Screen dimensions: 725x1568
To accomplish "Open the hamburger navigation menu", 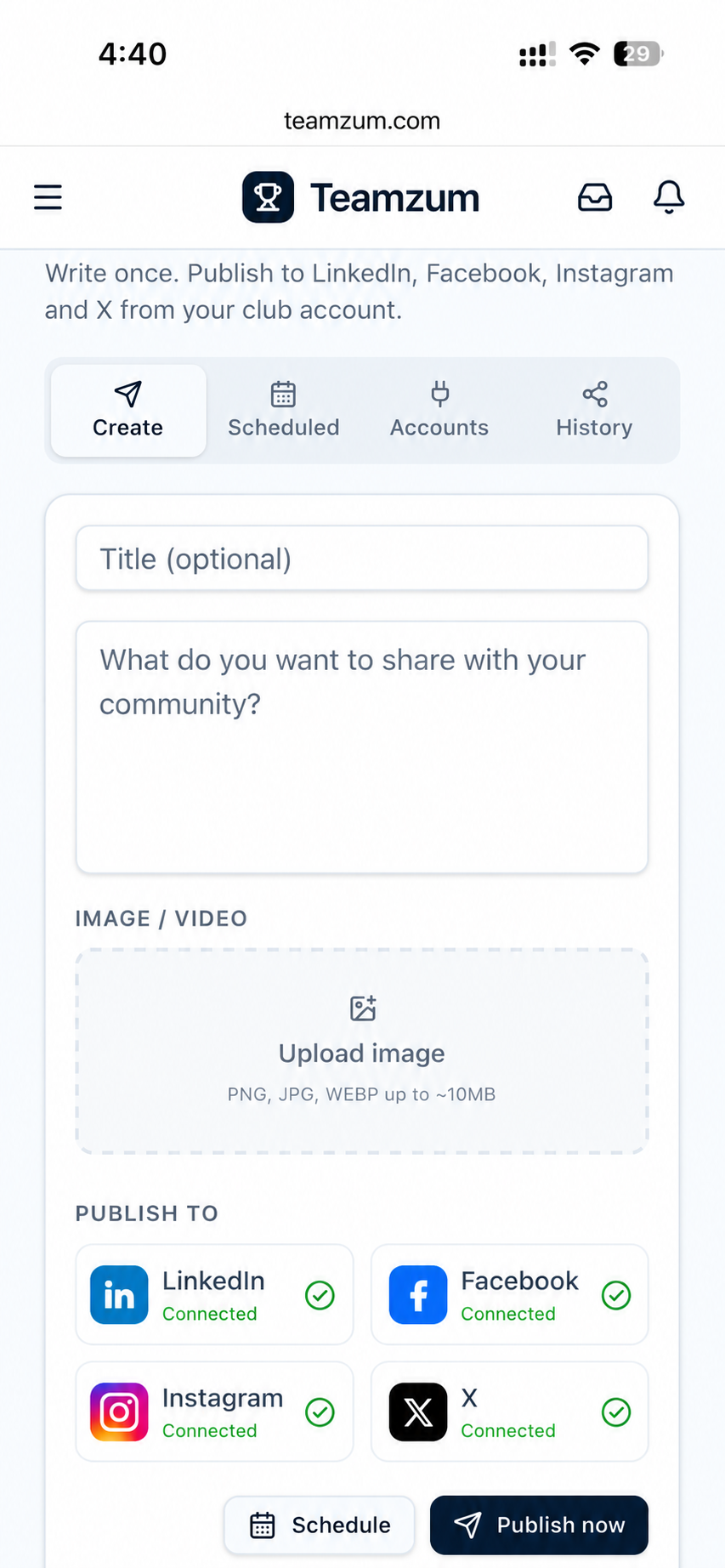I will click(x=48, y=197).
